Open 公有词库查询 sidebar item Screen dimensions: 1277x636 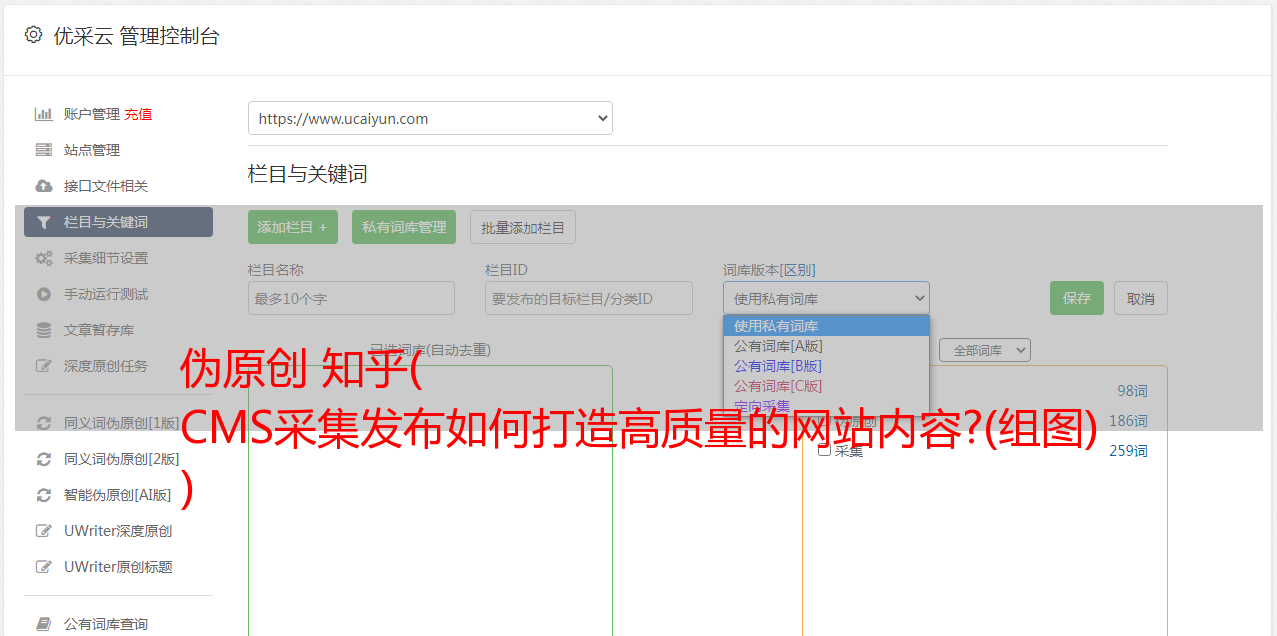click(x=106, y=624)
